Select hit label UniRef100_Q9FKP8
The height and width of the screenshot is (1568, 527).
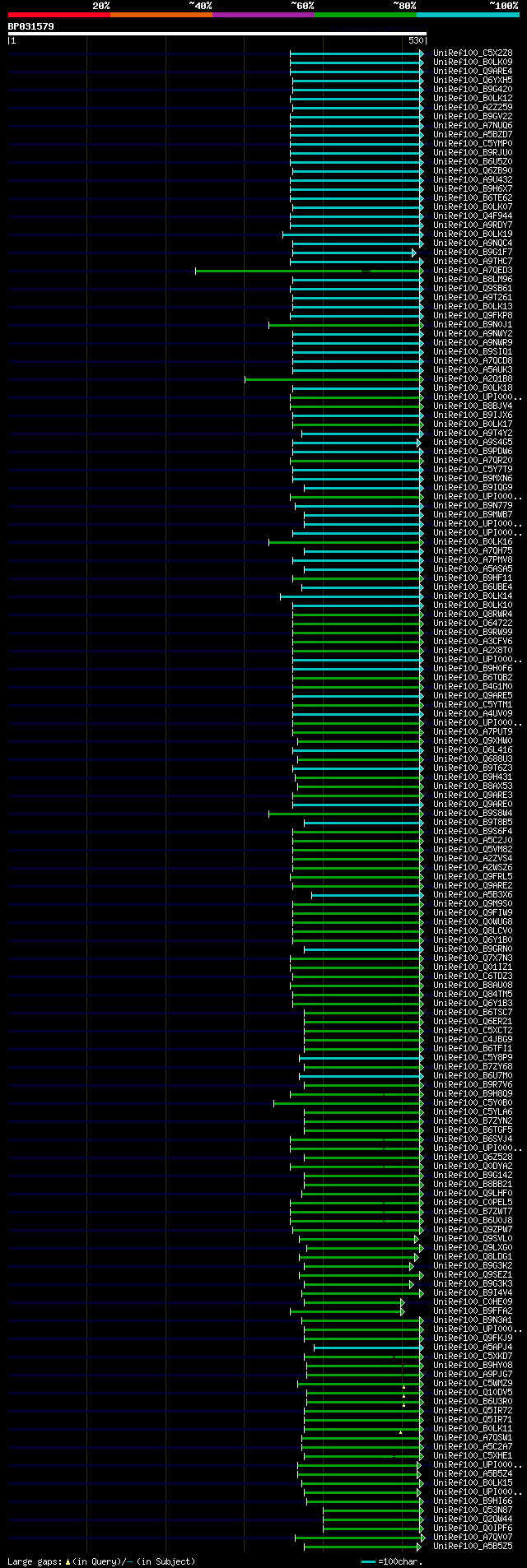coord(473,315)
